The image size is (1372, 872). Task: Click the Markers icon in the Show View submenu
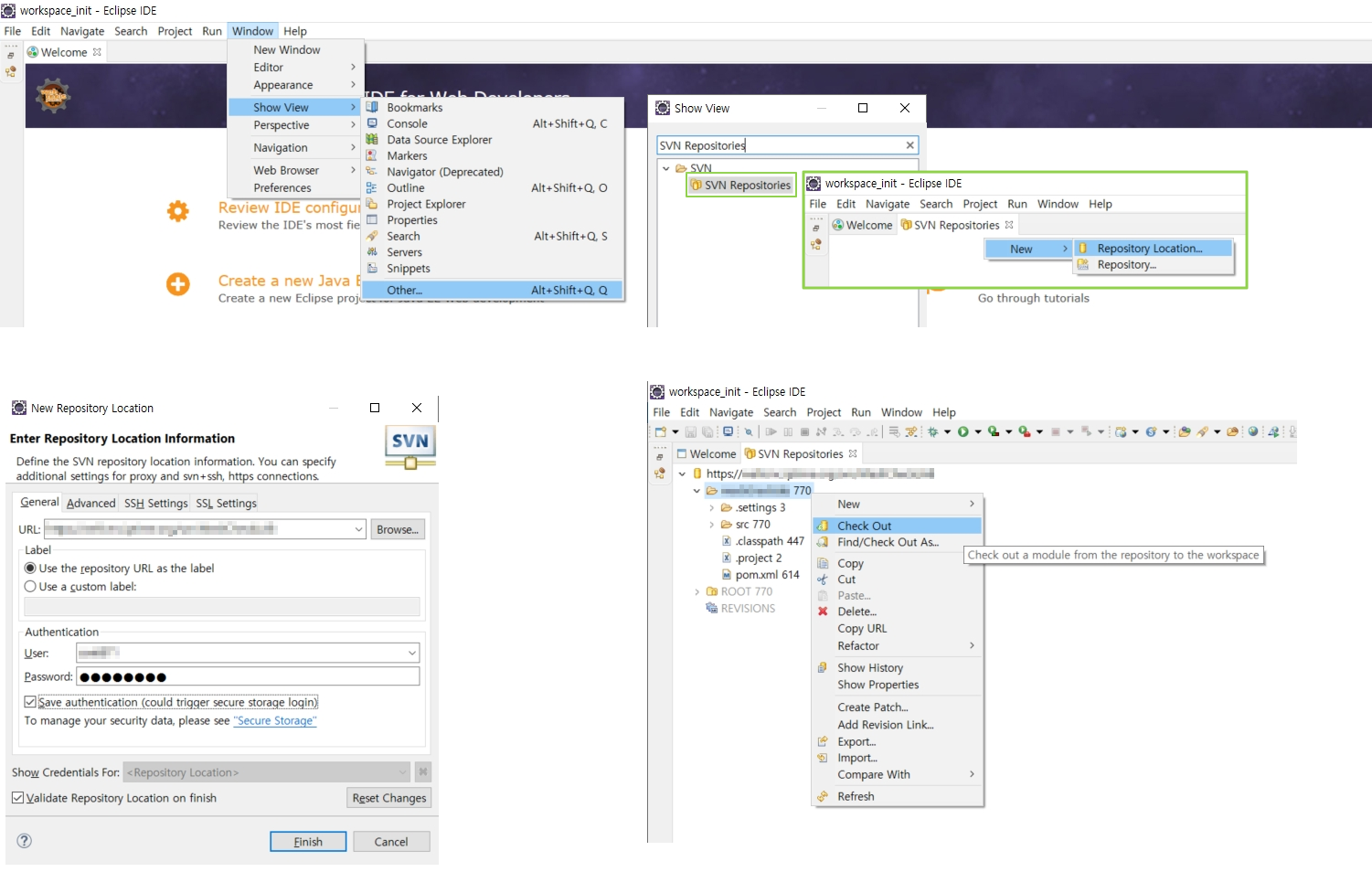(372, 155)
